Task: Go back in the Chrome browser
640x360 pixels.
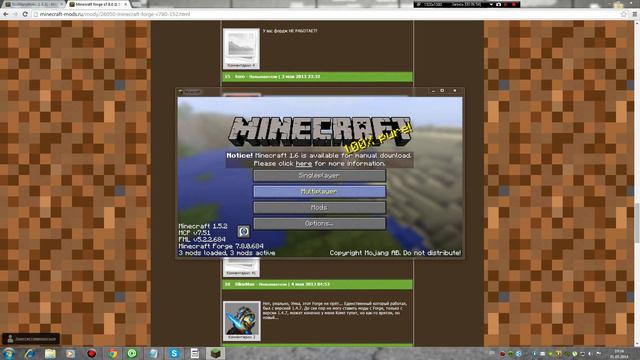Action: [6, 14]
